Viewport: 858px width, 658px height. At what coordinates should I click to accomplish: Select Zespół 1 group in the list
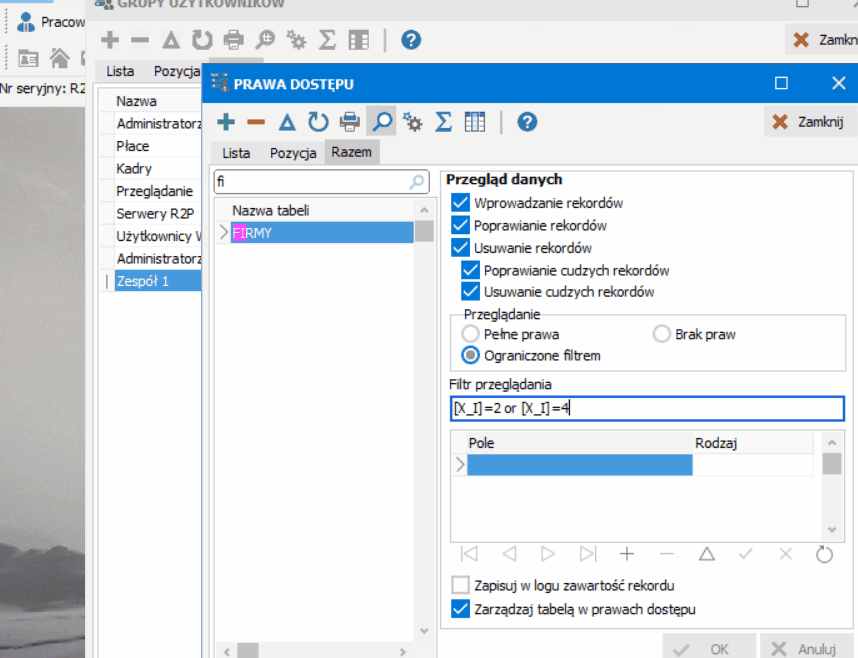158,281
